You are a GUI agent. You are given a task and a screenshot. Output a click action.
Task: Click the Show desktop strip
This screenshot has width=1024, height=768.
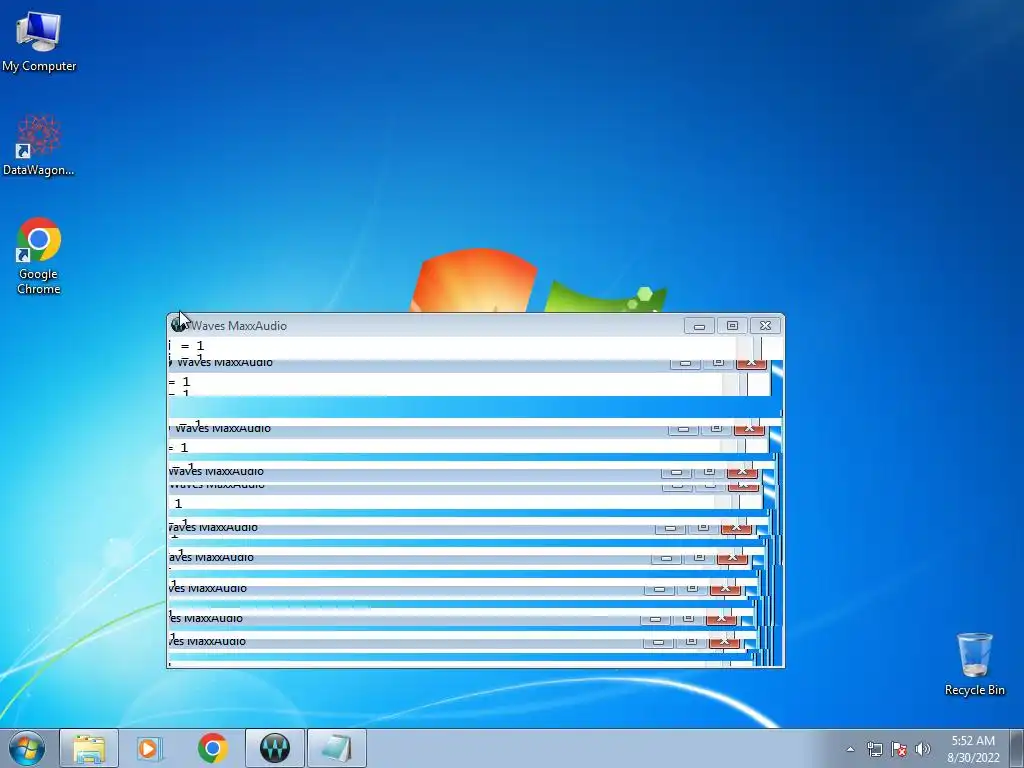pyautogui.click(x=1017, y=748)
